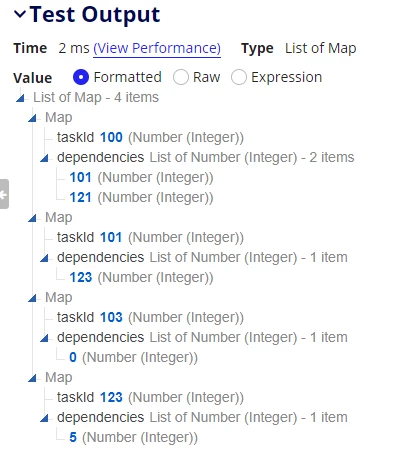
Task: Click the gray left-edge arrow handle
Action: 4,194
